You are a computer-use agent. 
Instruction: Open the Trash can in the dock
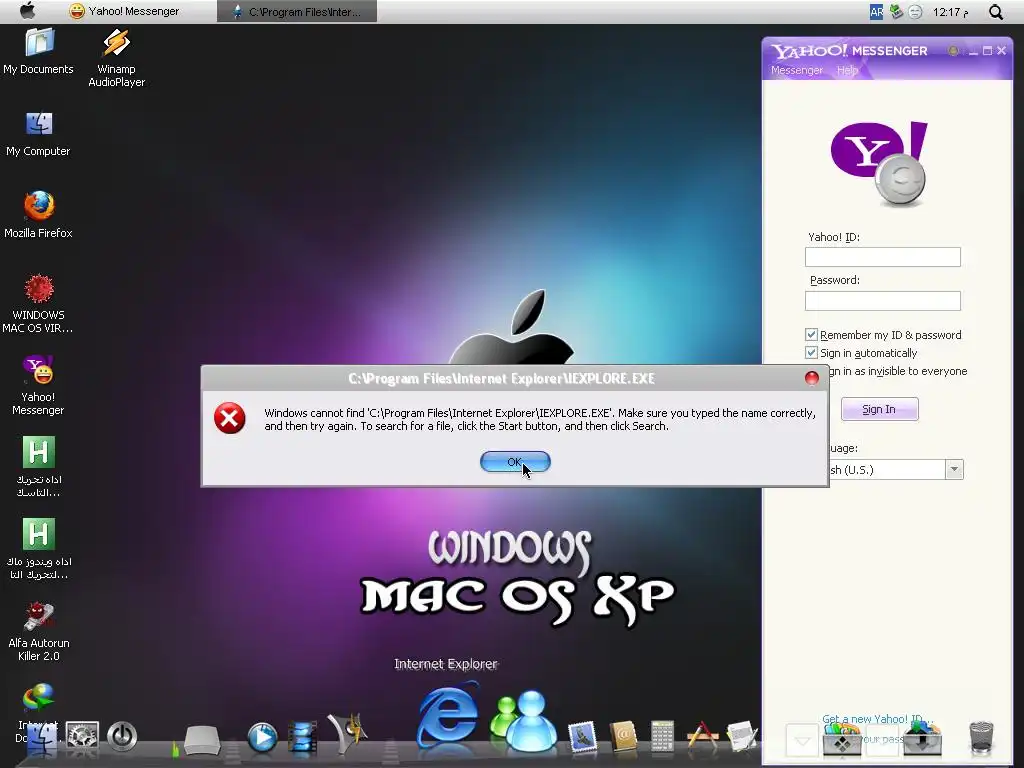click(x=981, y=737)
